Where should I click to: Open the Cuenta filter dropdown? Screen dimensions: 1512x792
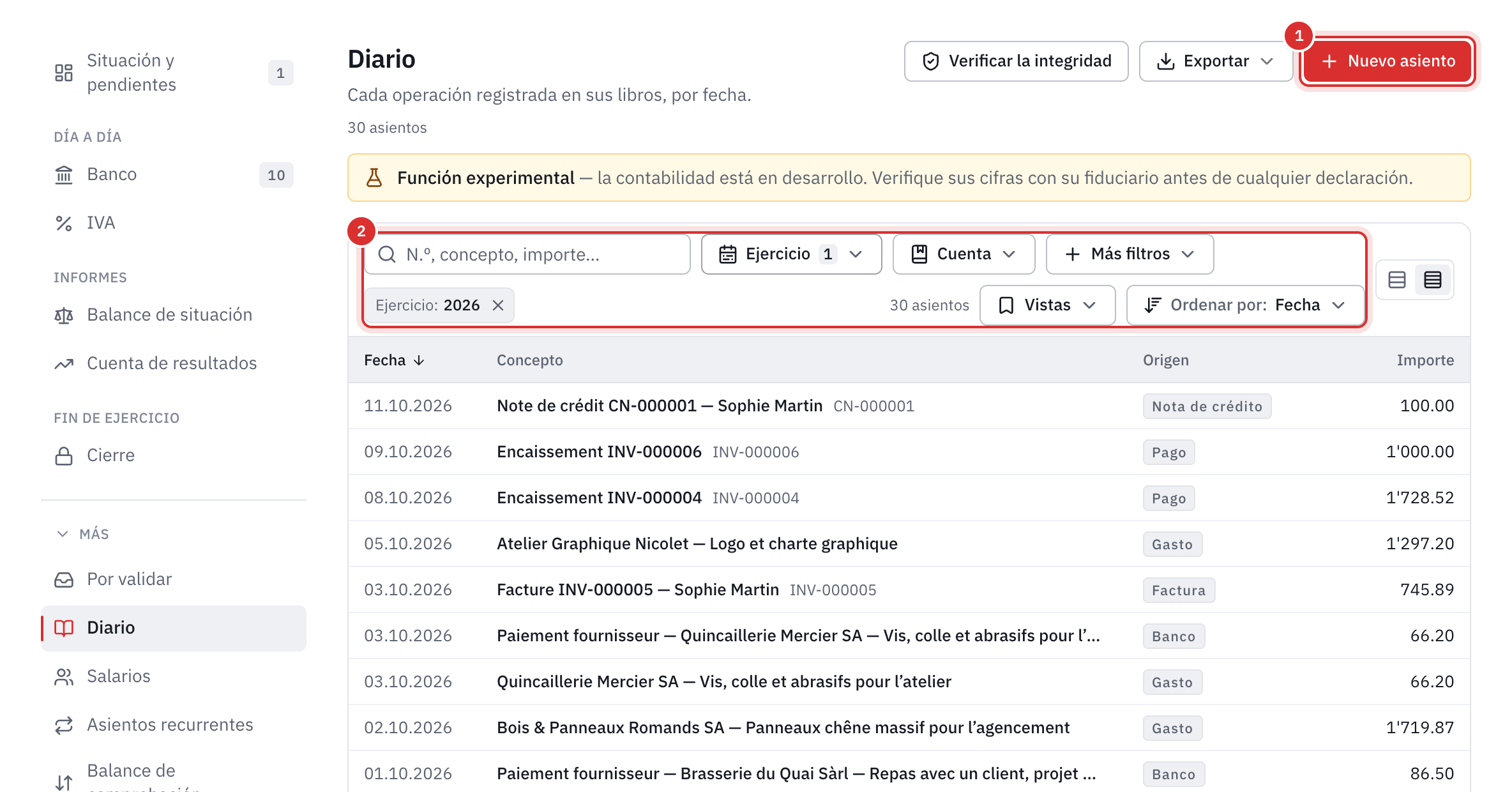(x=964, y=254)
